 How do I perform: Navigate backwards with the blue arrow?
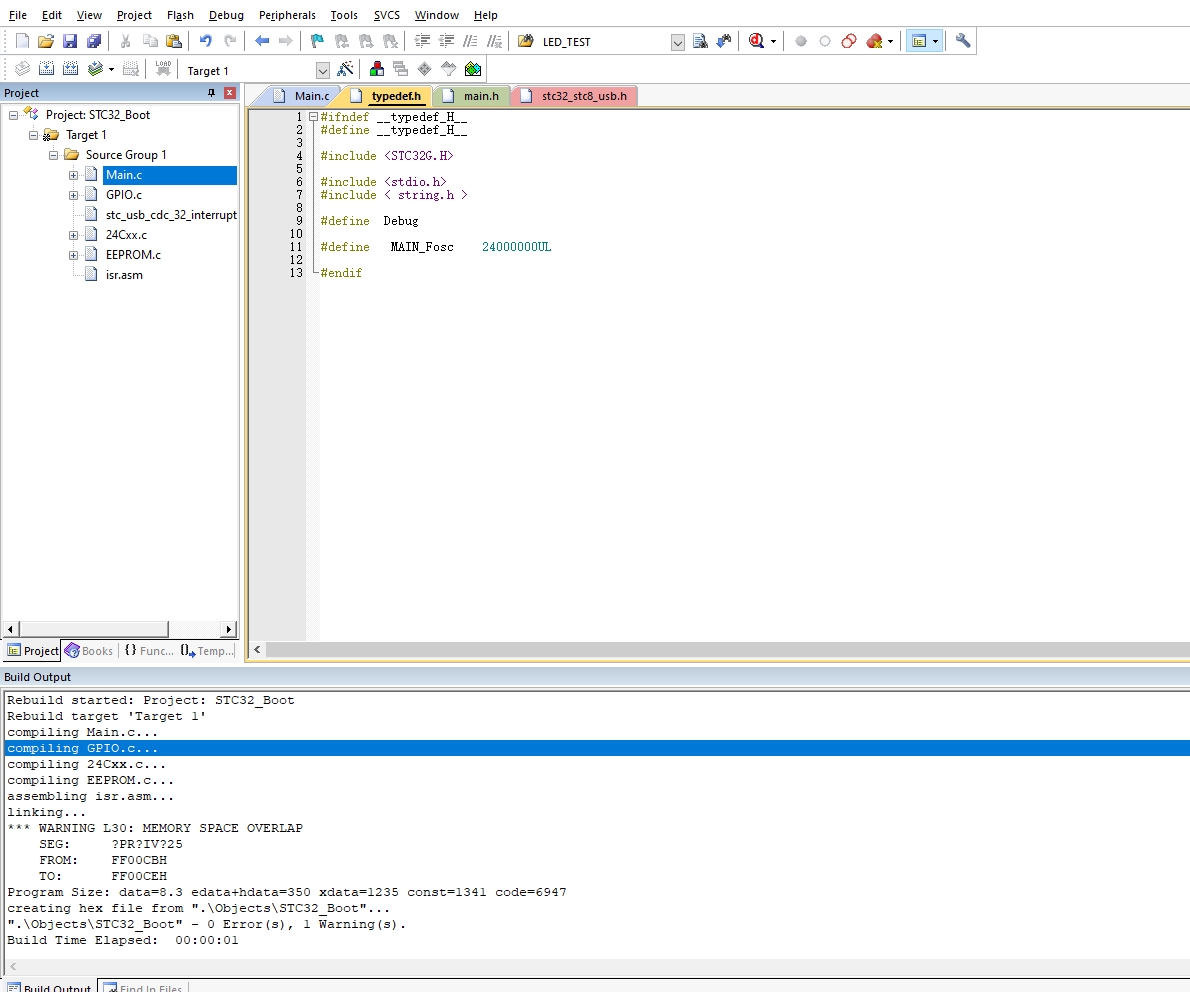262,41
